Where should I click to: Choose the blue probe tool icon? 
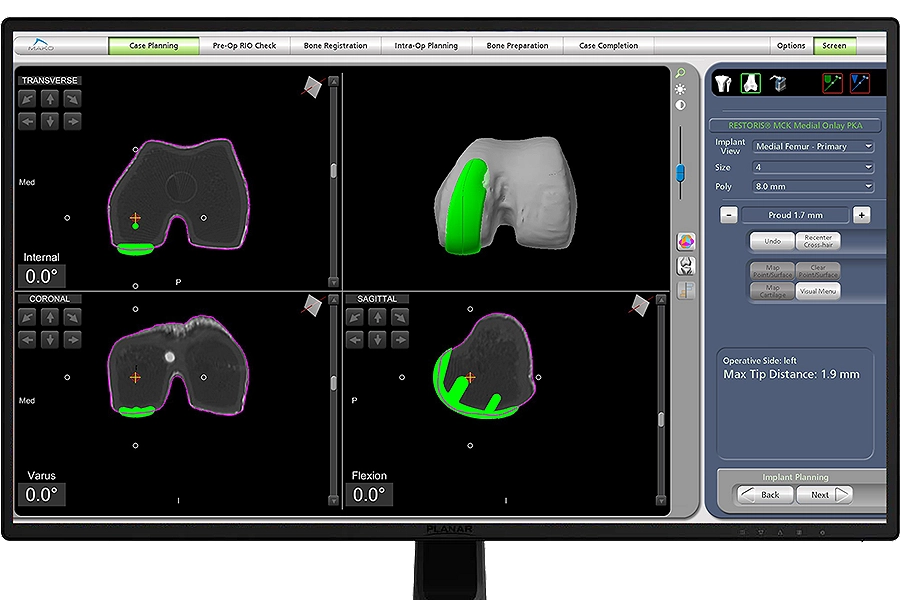(x=860, y=83)
